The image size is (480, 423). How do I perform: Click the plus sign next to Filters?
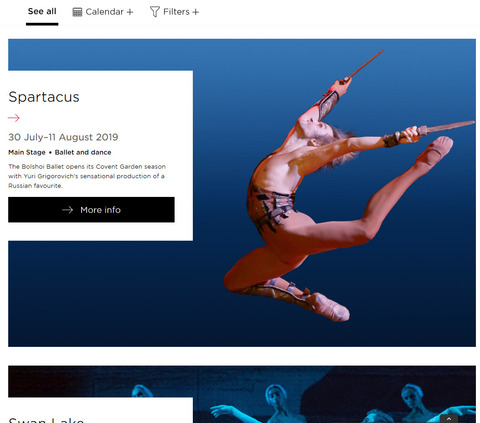pos(196,12)
